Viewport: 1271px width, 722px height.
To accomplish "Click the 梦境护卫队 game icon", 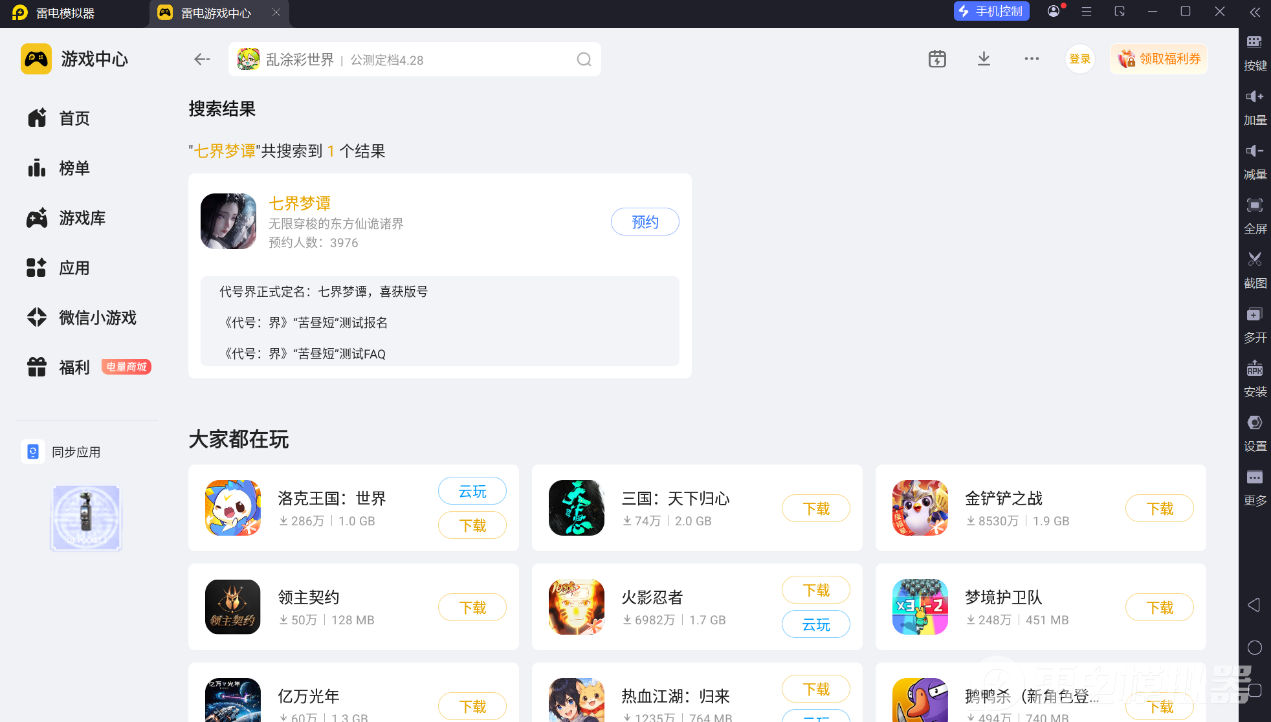I will click(x=920, y=607).
